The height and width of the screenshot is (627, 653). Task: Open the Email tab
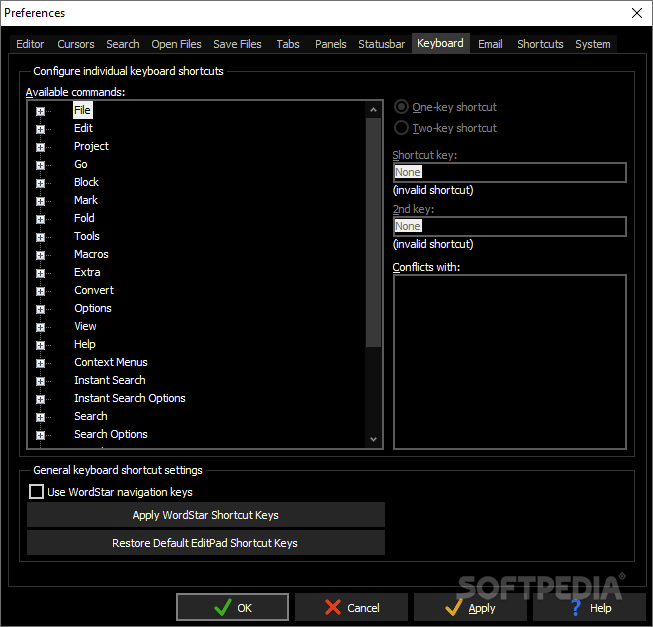pos(490,44)
